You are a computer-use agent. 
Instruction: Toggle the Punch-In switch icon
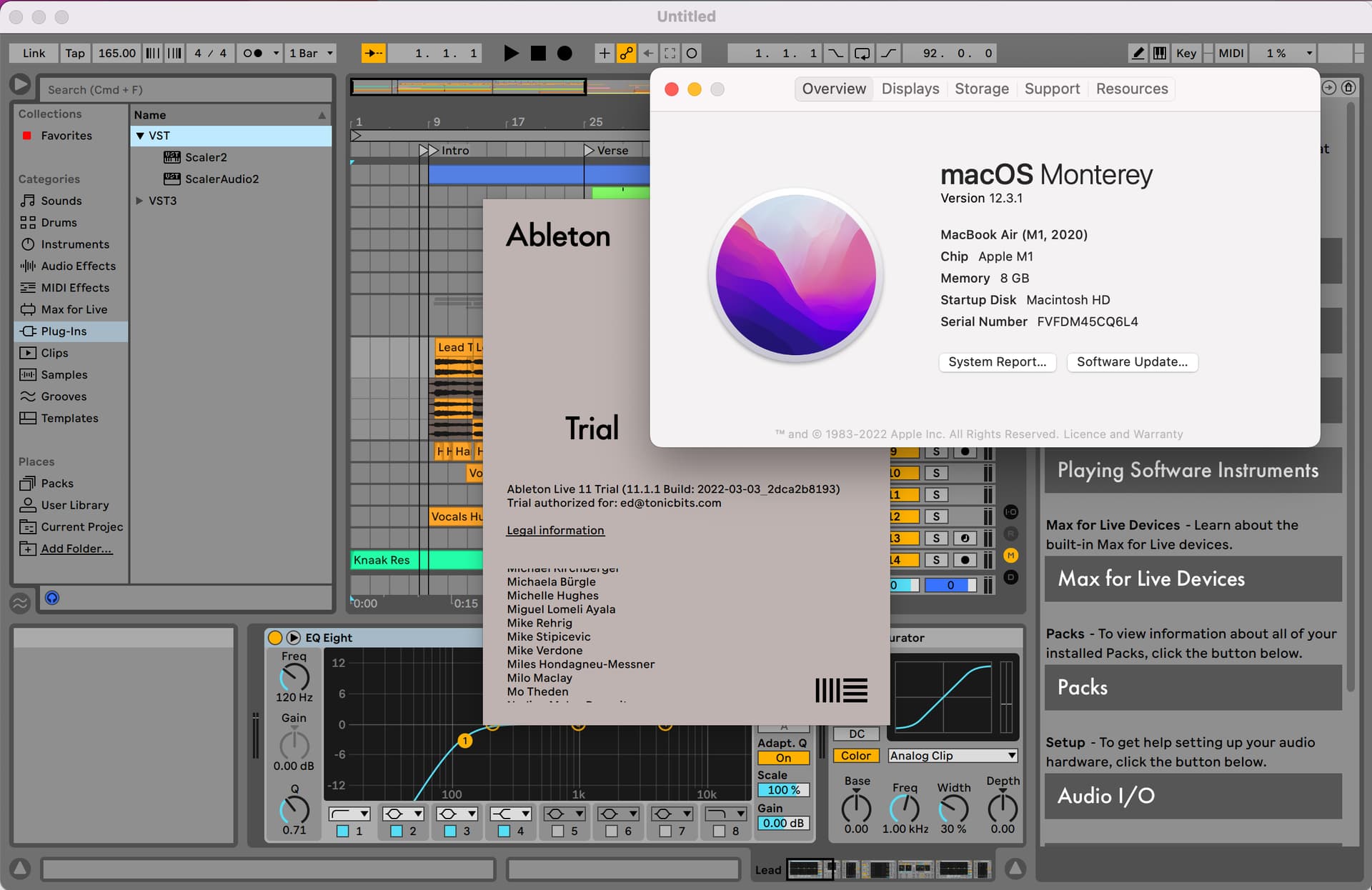click(835, 53)
